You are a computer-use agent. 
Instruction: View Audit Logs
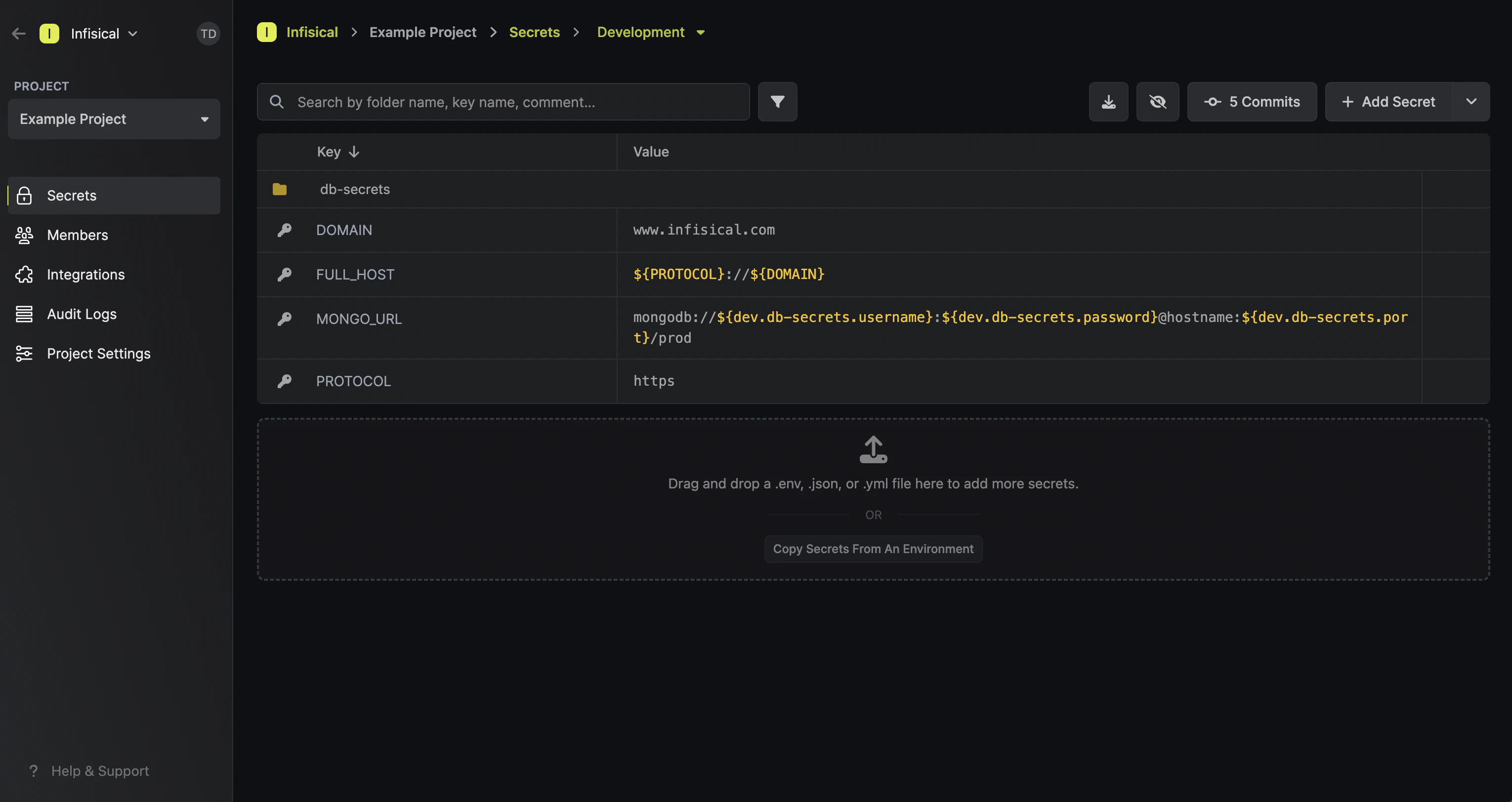point(82,314)
